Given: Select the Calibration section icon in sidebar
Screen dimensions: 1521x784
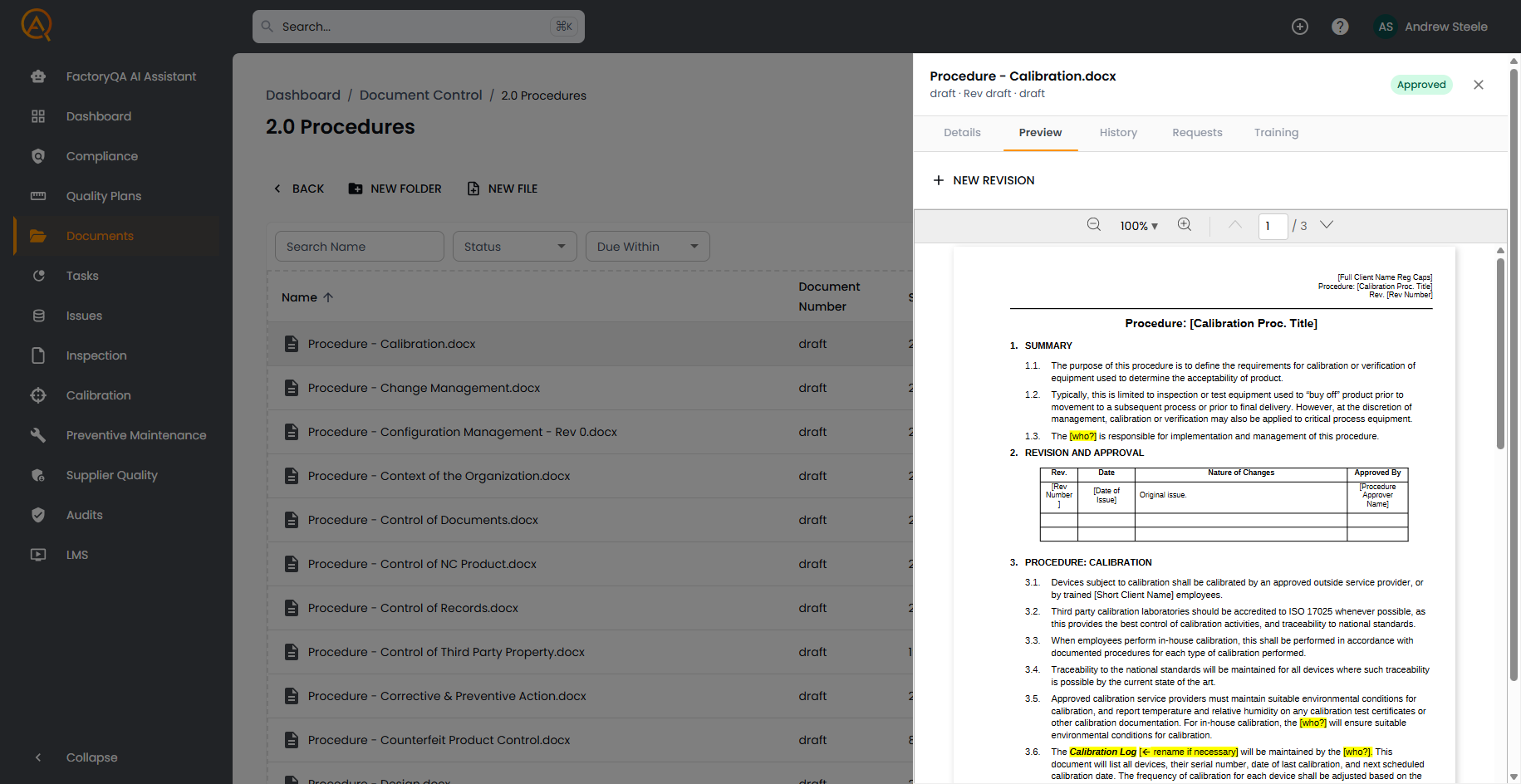Looking at the screenshot, I should tap(38, 395).
